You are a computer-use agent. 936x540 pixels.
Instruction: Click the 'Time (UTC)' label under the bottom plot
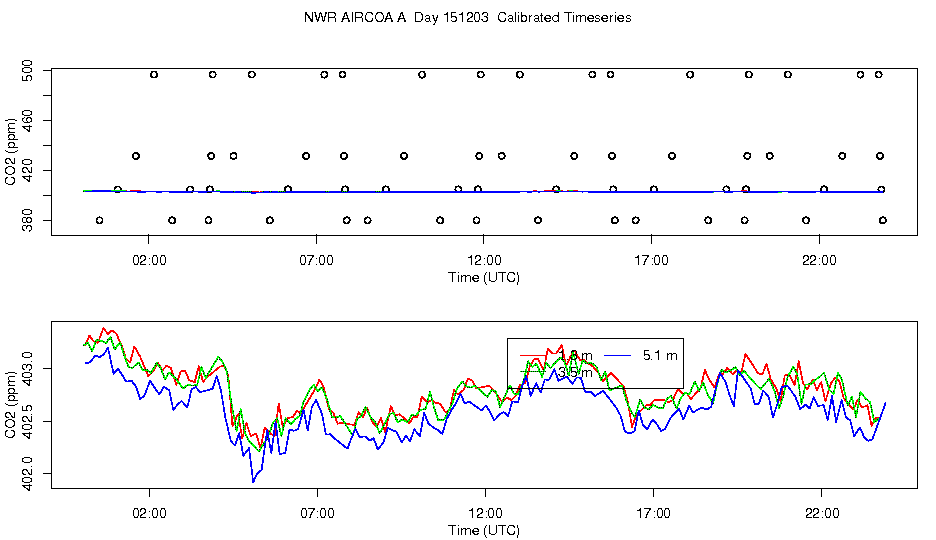pyautogui.click(x=484, y=530)
